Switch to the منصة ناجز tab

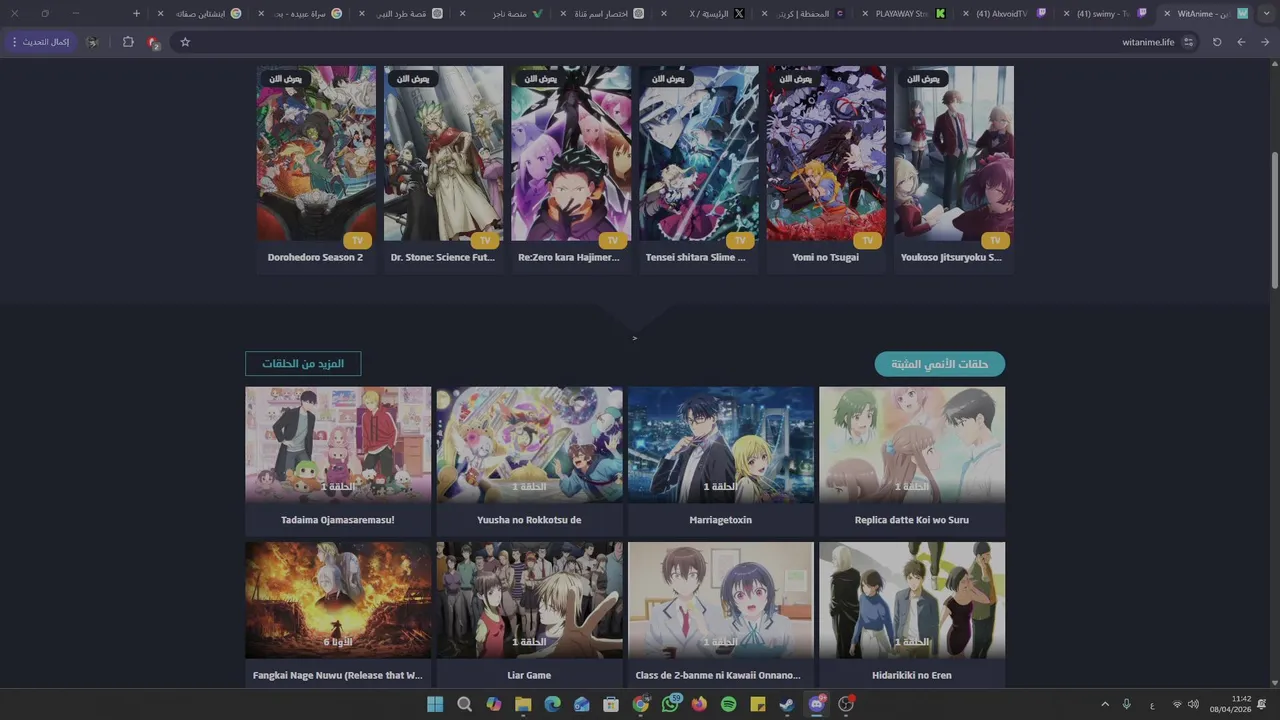[500, 13]
